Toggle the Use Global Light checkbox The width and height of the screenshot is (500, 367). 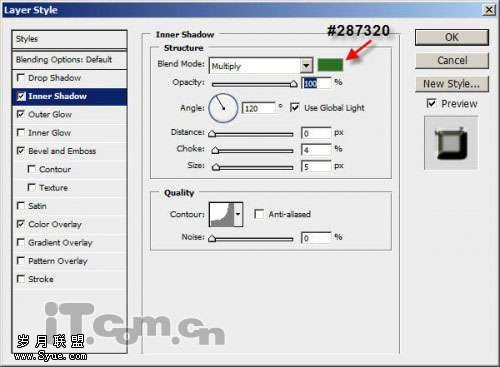point(294,107)
